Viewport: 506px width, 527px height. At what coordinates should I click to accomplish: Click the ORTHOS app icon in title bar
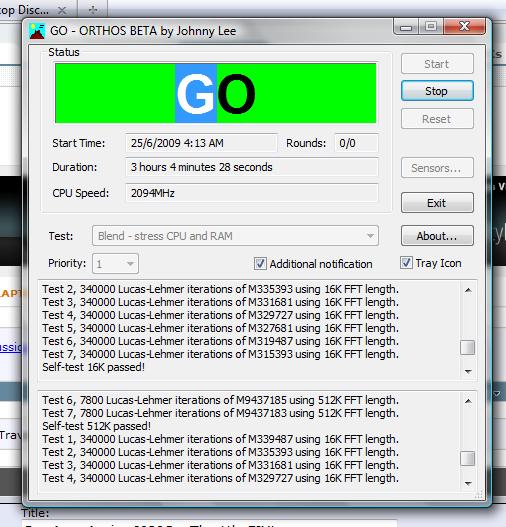tap(37, 31)
